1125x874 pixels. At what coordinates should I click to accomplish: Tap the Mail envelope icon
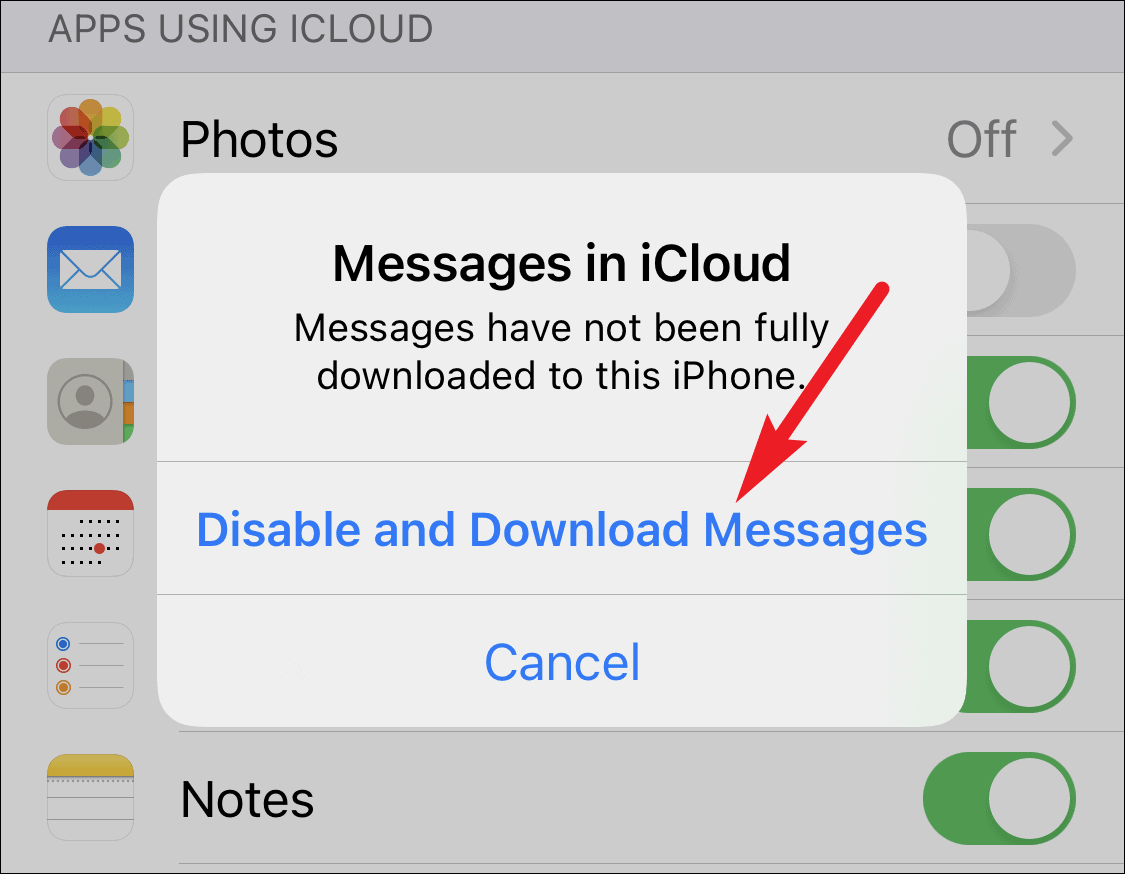[x=90, y=269]
